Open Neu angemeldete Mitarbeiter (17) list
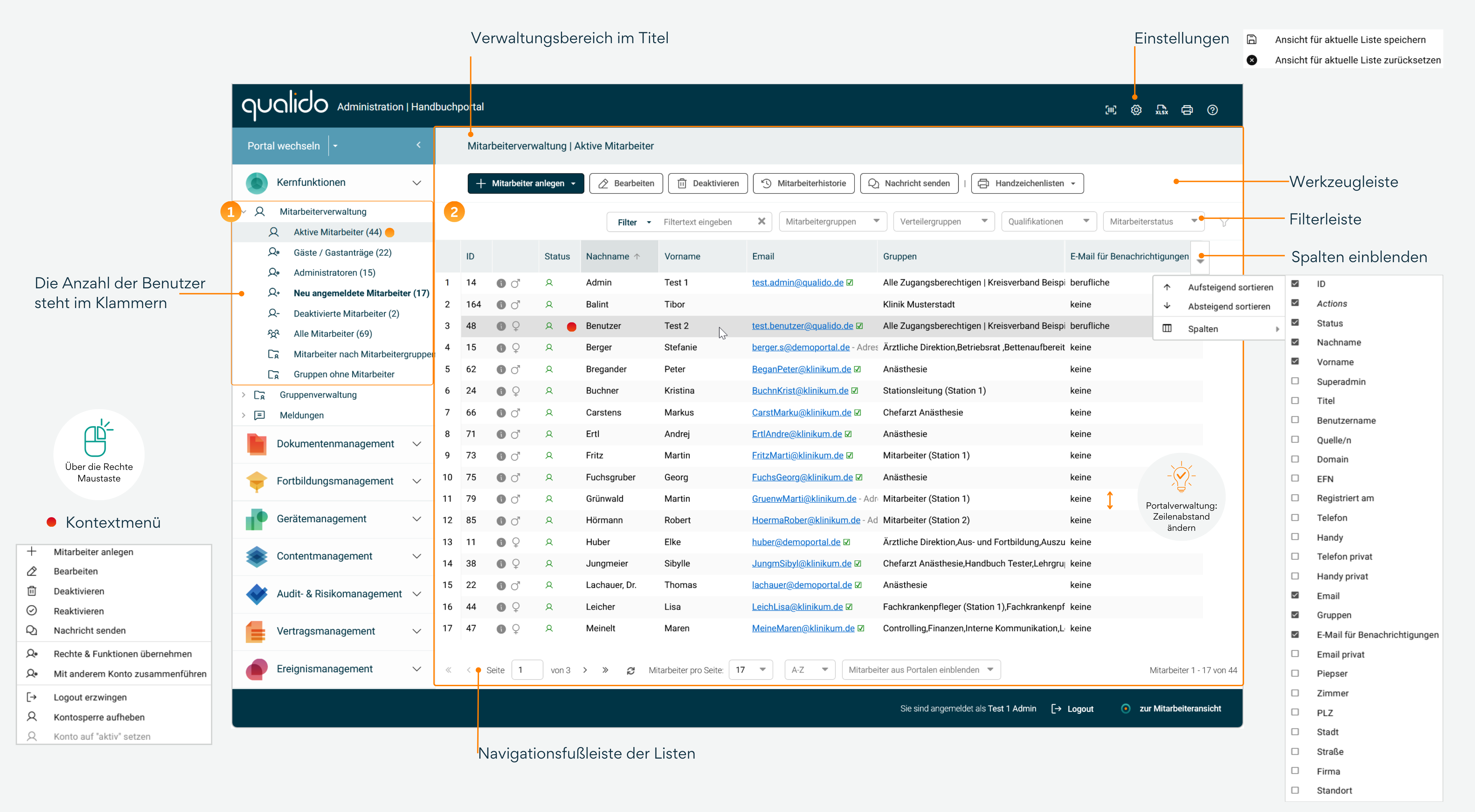 pos(361,293)
